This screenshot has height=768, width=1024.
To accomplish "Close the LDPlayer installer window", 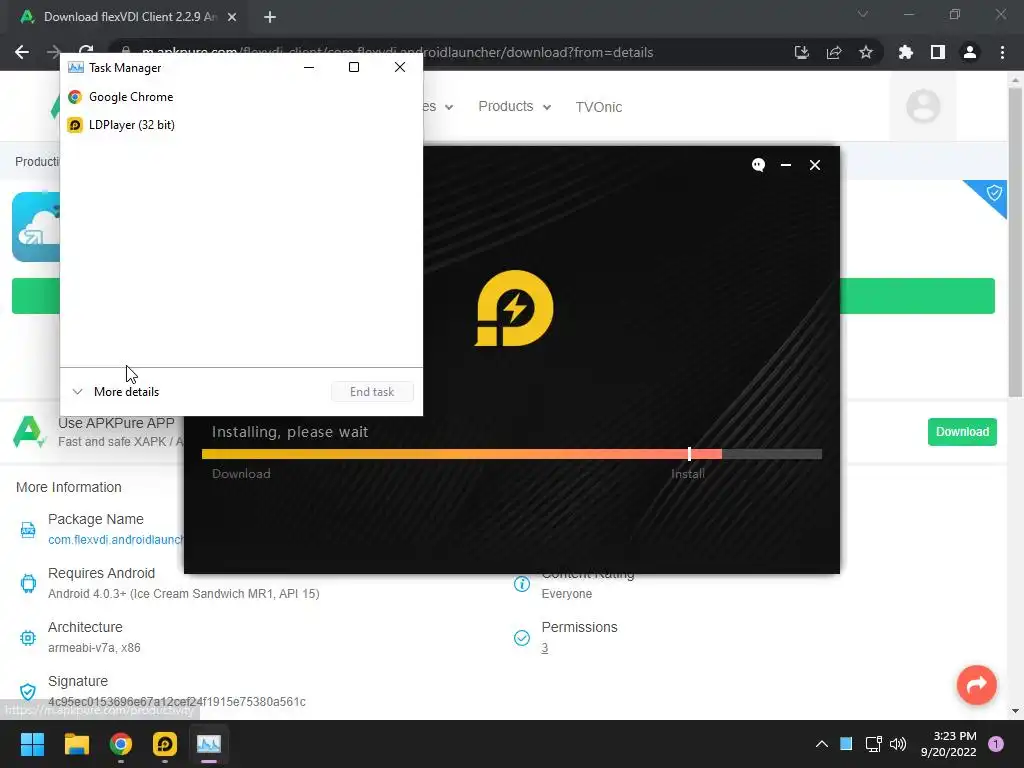I will (814, 165).
